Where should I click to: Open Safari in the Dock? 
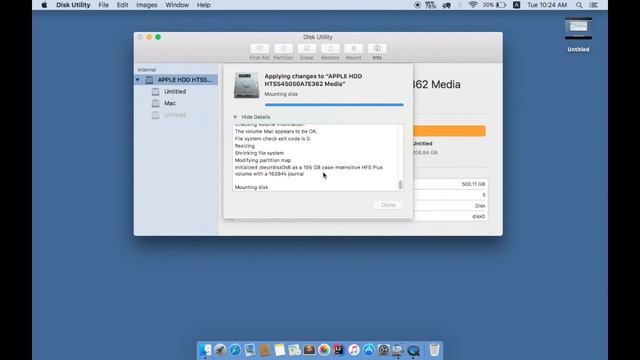pos(235,350)
